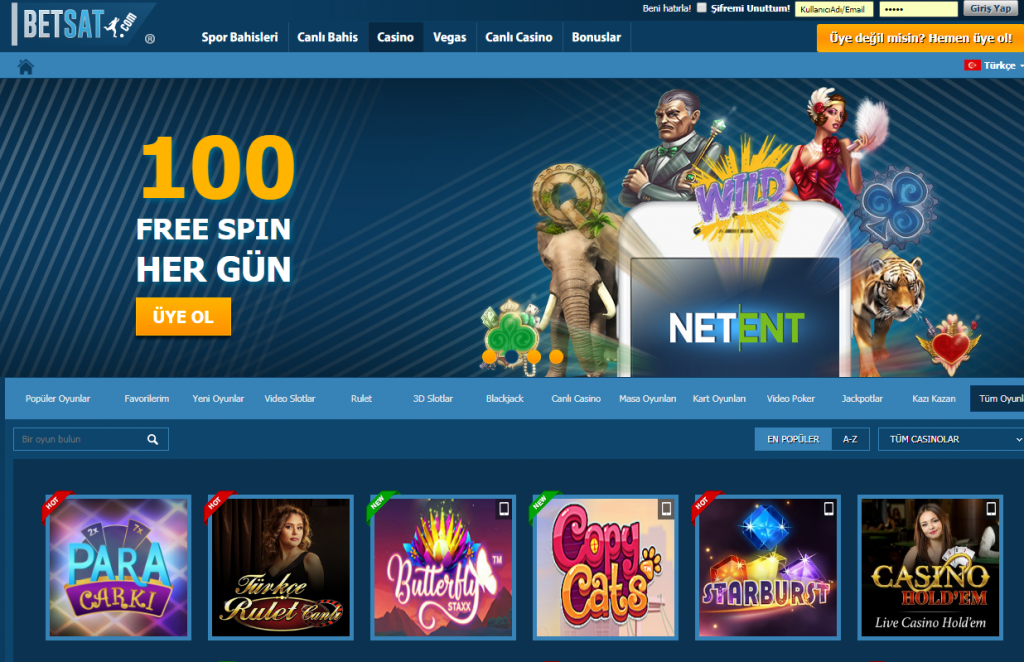Open the Jackpotlar category tab
Viewport: 1024px width, 662px height.
click(x=861, y=399)
